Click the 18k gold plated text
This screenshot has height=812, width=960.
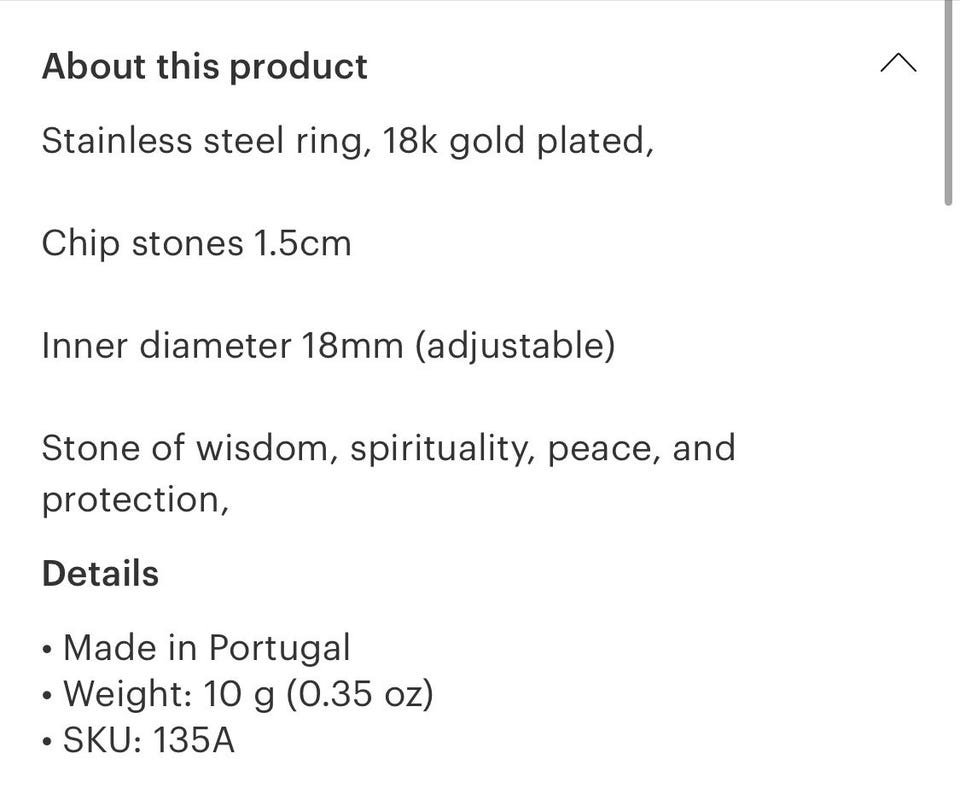(x=518, y=141)
